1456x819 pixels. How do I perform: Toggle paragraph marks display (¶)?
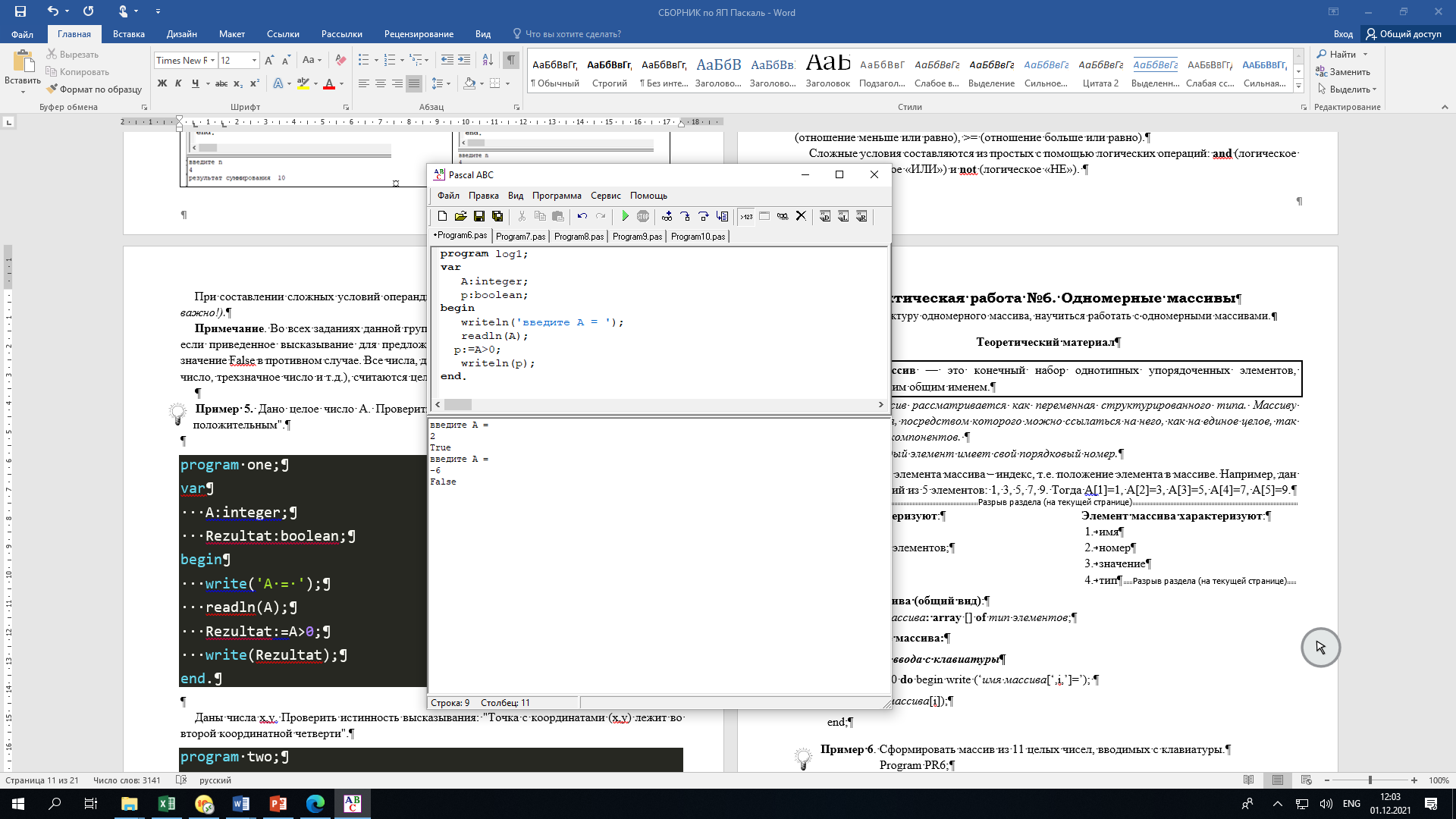click(511, 61)
